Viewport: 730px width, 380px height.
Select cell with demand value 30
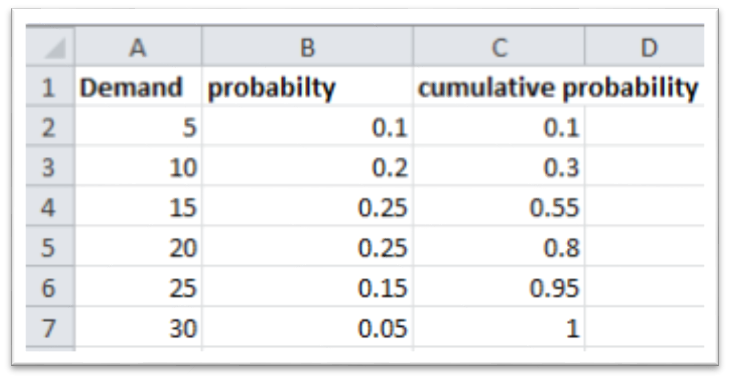tap(138, 327)
